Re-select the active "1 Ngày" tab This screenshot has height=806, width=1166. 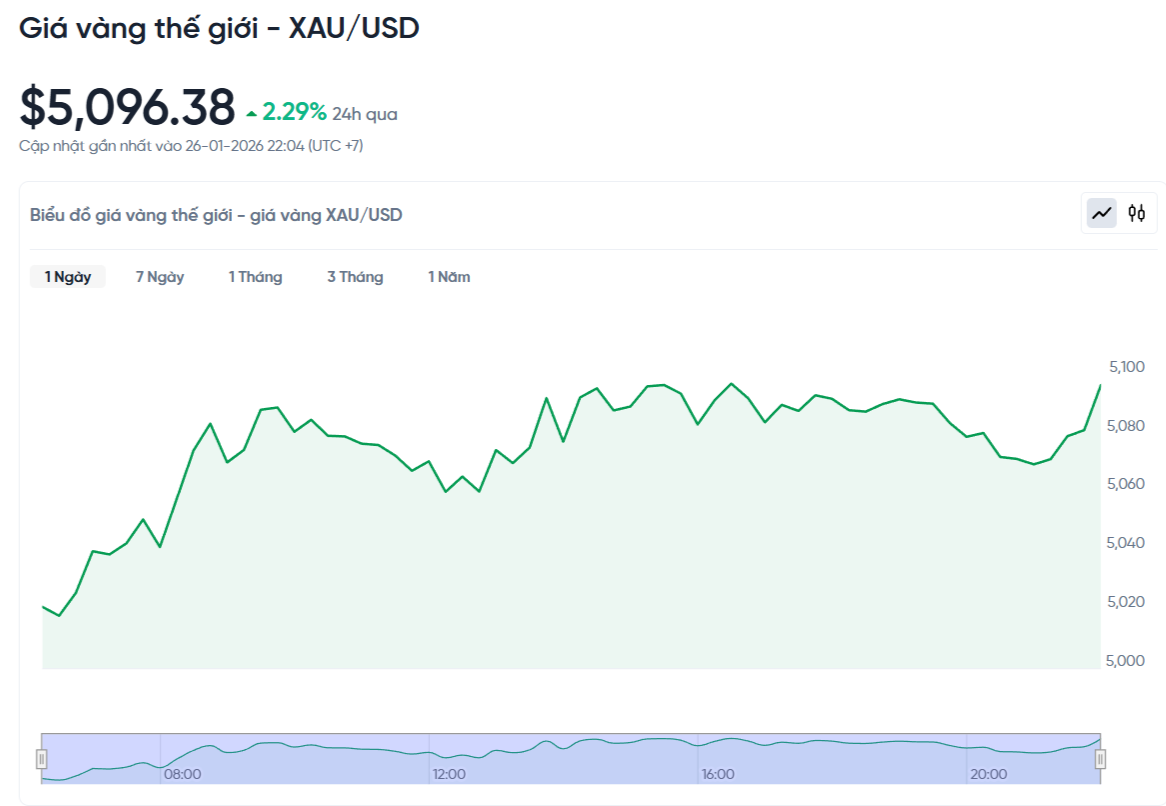(67, 277)
